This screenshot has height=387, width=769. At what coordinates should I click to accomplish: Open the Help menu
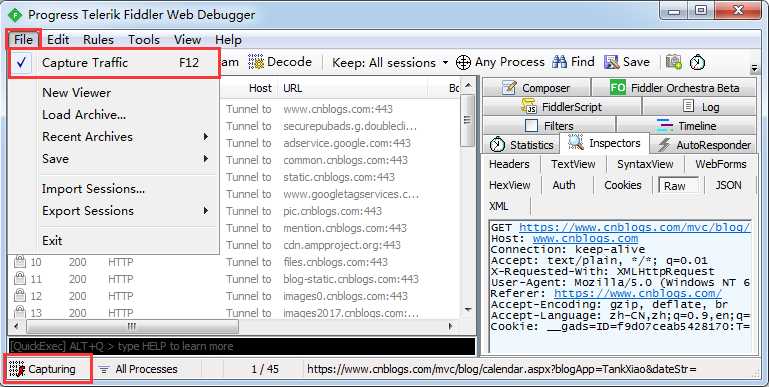click(228, 40)
